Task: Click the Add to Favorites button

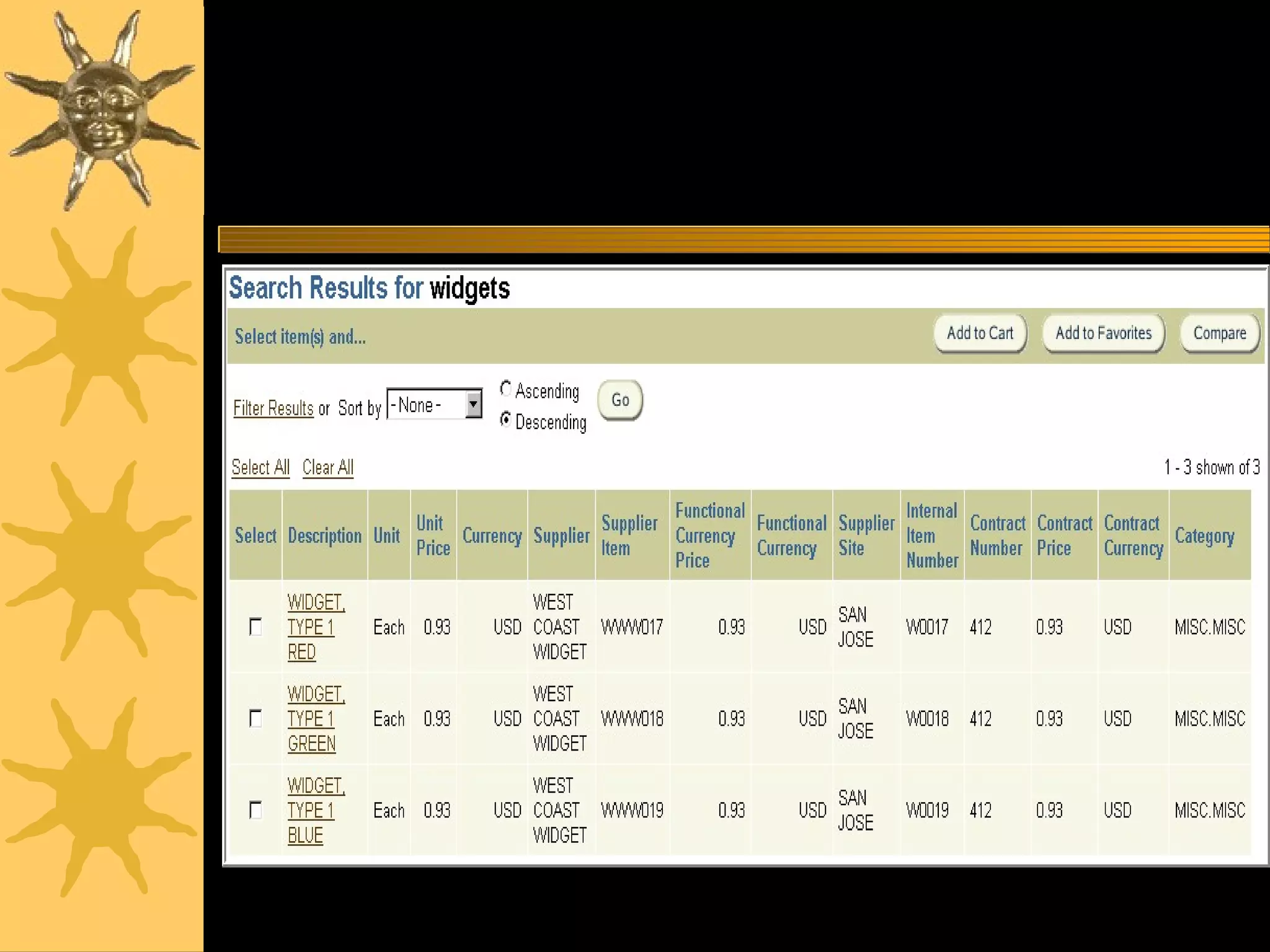Action: tap(1103, 333)
